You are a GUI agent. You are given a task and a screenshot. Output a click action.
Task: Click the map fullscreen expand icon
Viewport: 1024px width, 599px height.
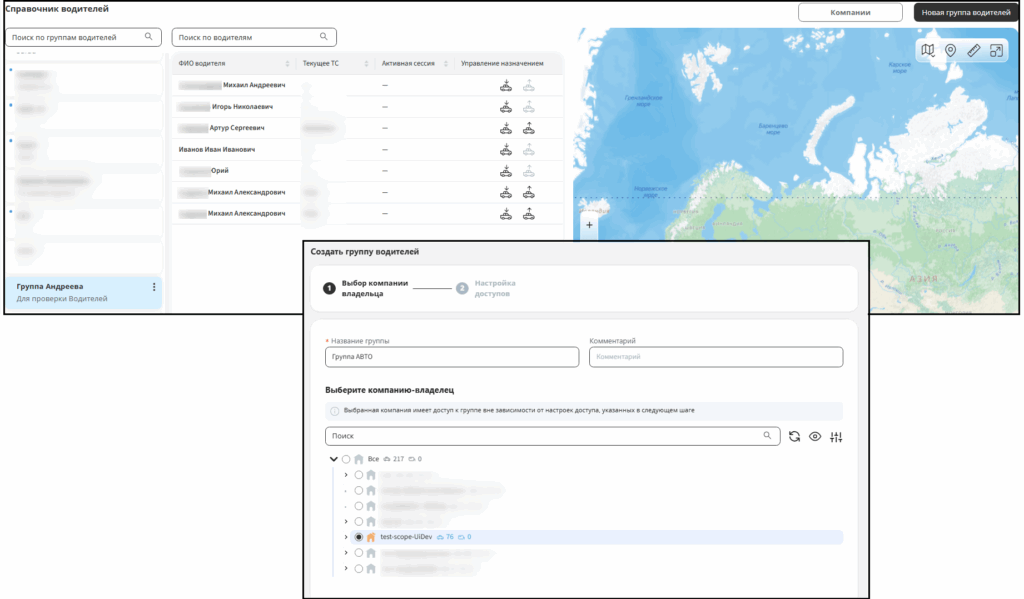996,50
